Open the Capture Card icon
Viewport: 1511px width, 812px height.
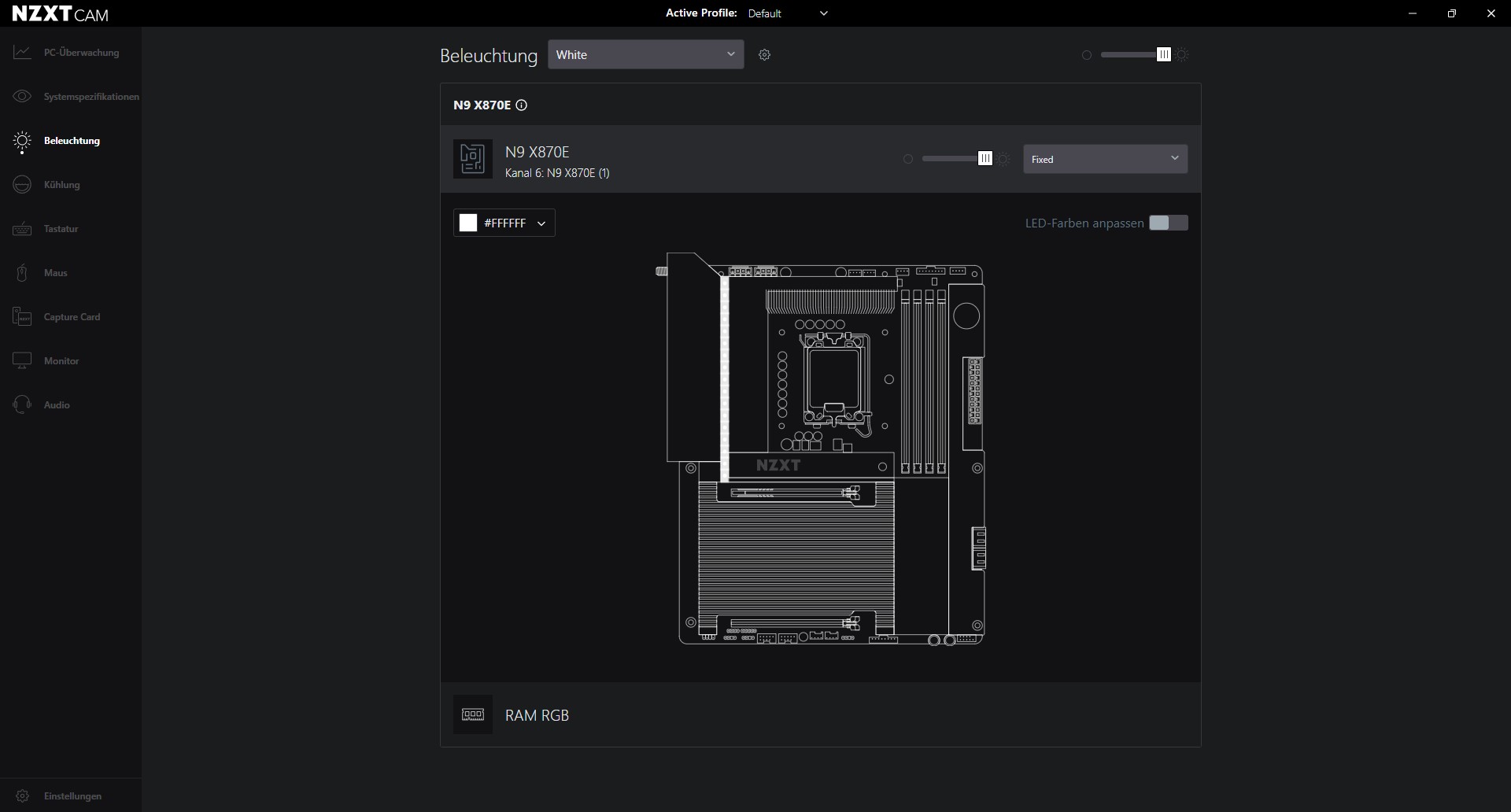point(22,317)
